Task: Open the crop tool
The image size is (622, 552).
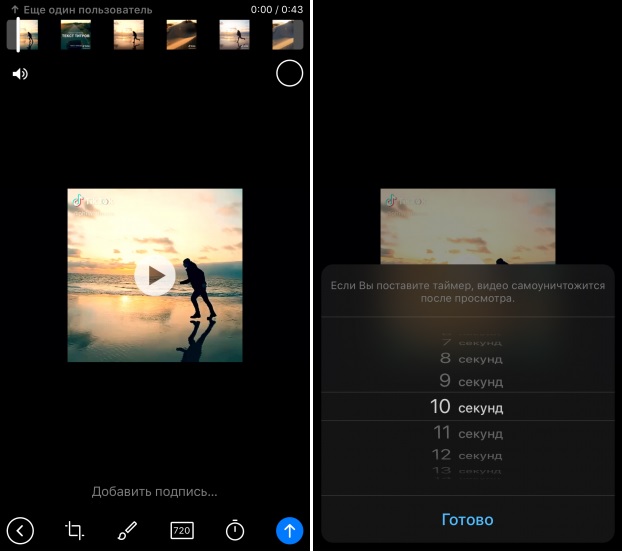Action: pos(74,530)
